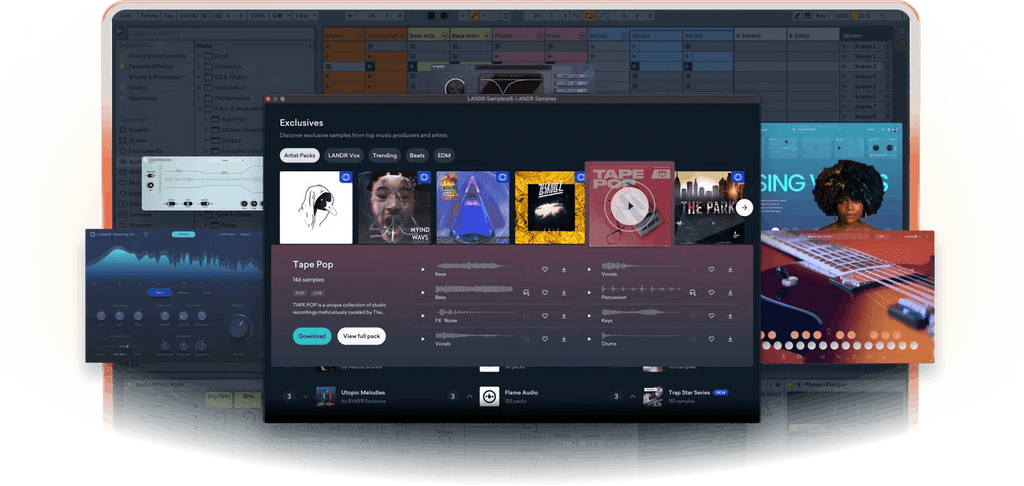This screenshot has height=486, width=1024.
Task: Download the left-column Keys sample icon
Action: 564,269
